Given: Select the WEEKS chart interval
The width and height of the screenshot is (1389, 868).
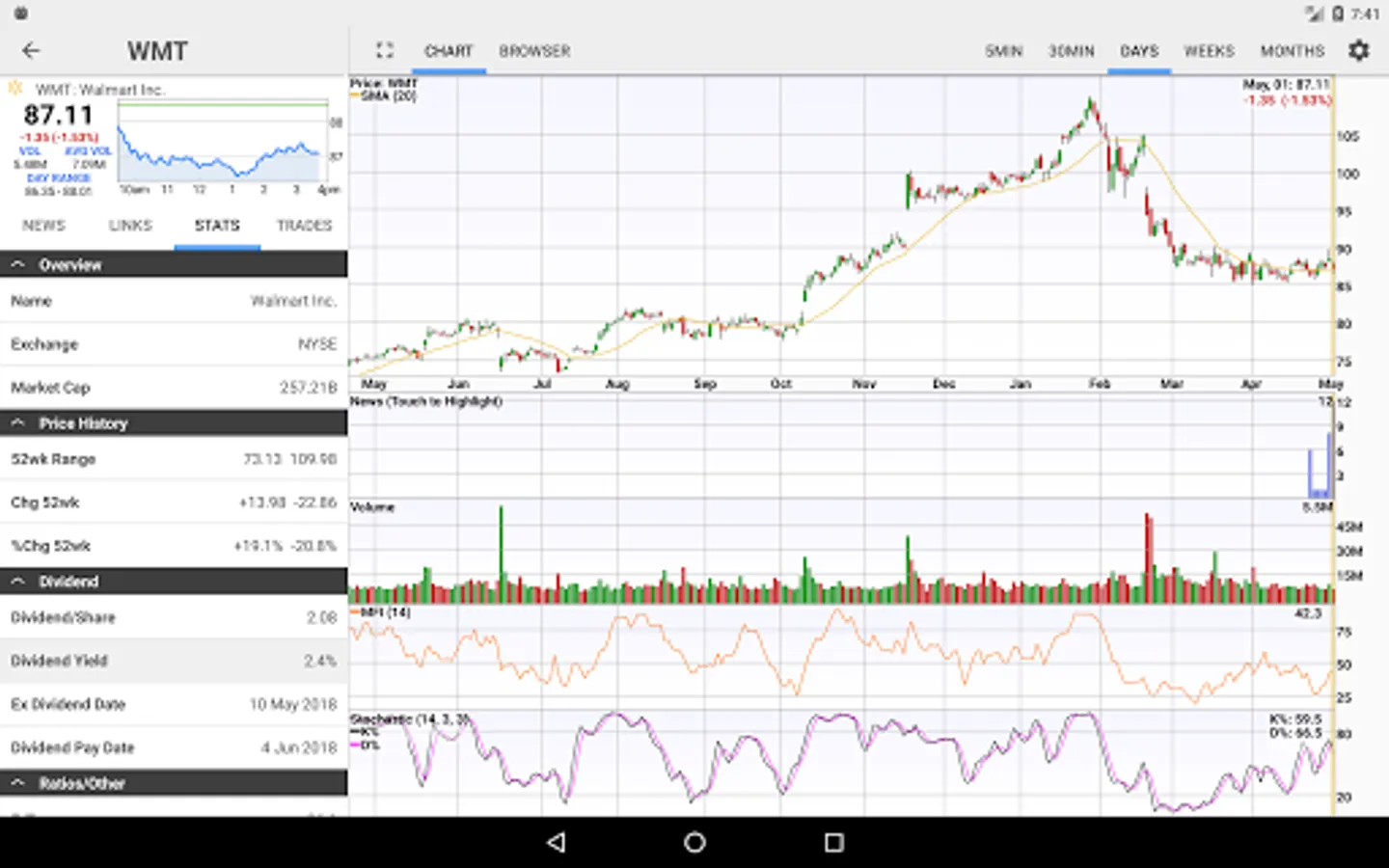Looking at the screenshot, I should pos(1209,51).
